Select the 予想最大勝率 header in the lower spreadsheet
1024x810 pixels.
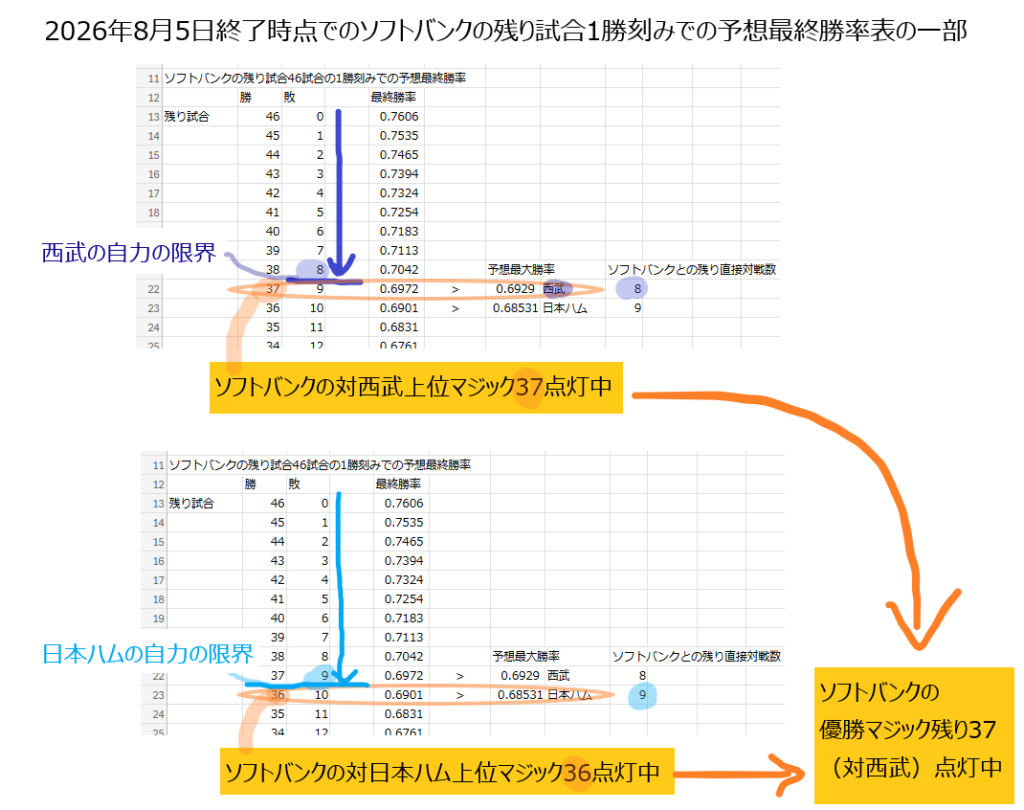pos(526,656)
